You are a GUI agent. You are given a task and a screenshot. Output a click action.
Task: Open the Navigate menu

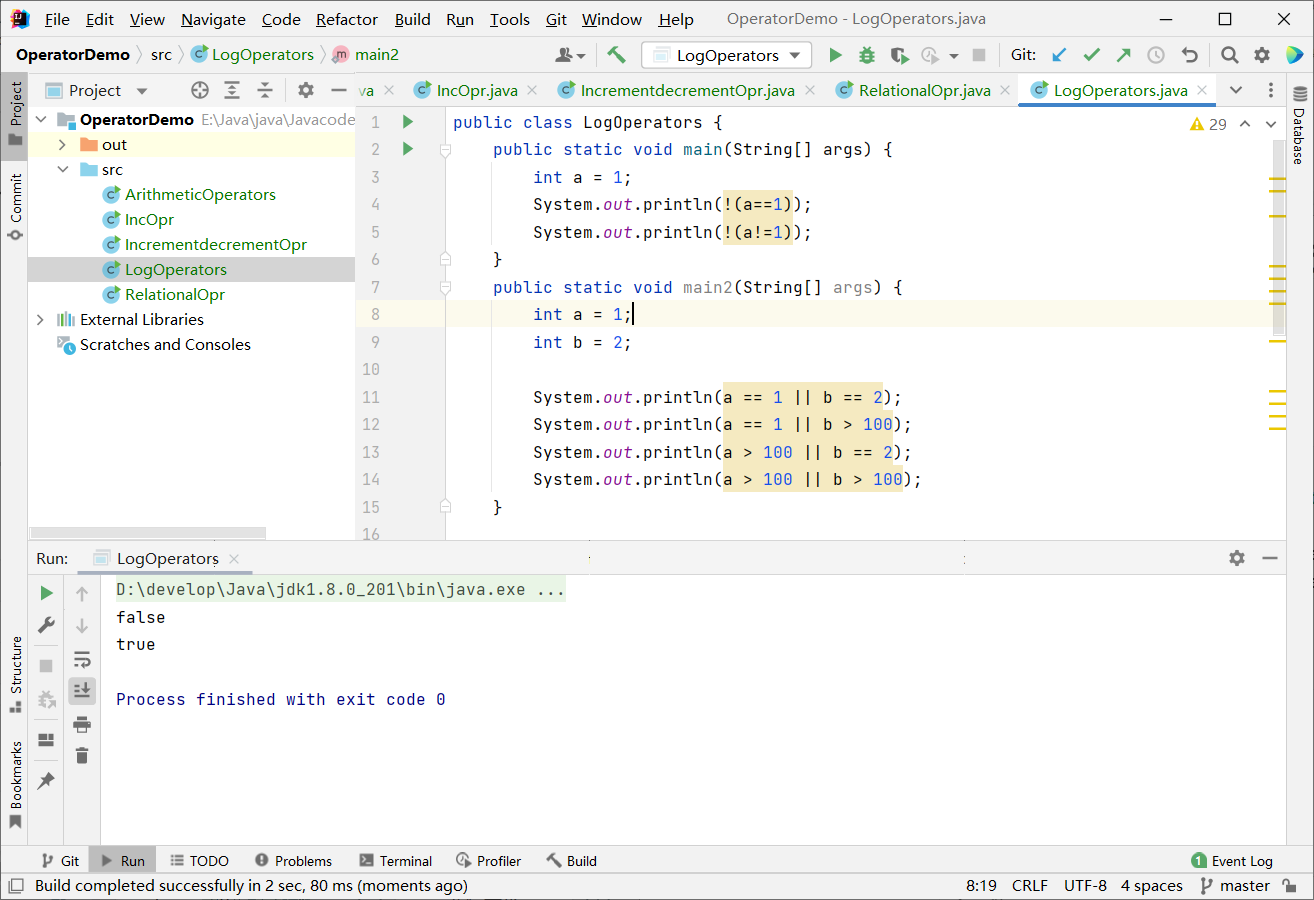pyautogui.click(x=213, y=20)
